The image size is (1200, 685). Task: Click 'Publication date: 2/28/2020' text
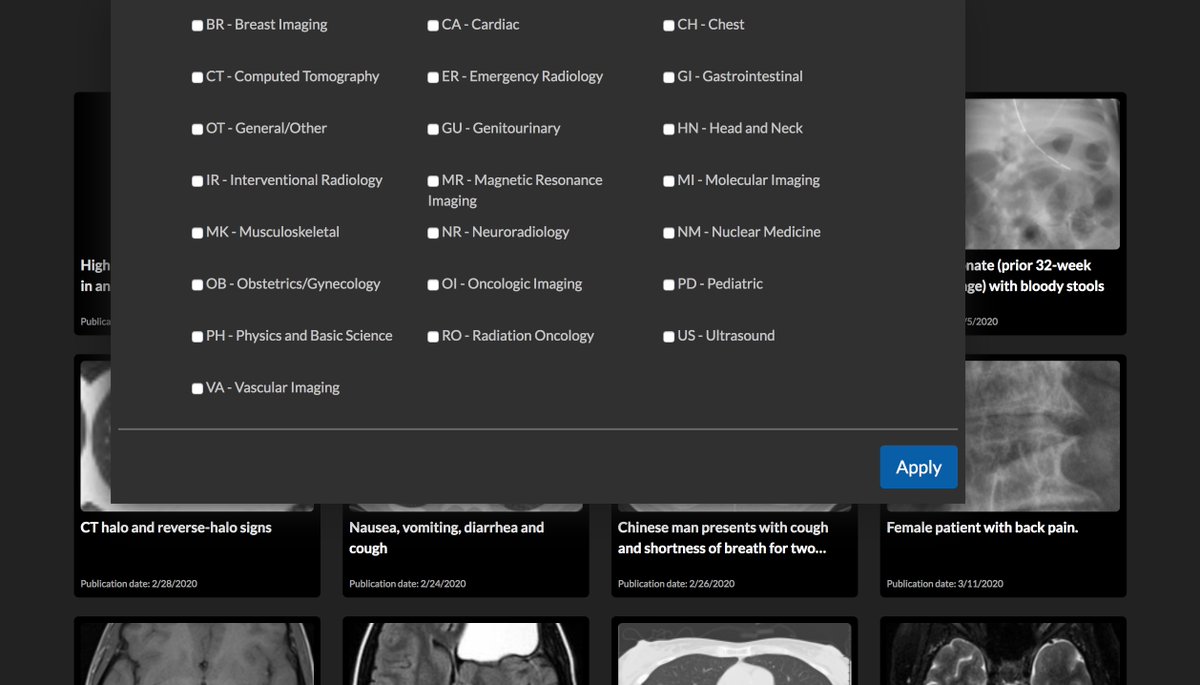pyautogui.click(x=139, y=583)
